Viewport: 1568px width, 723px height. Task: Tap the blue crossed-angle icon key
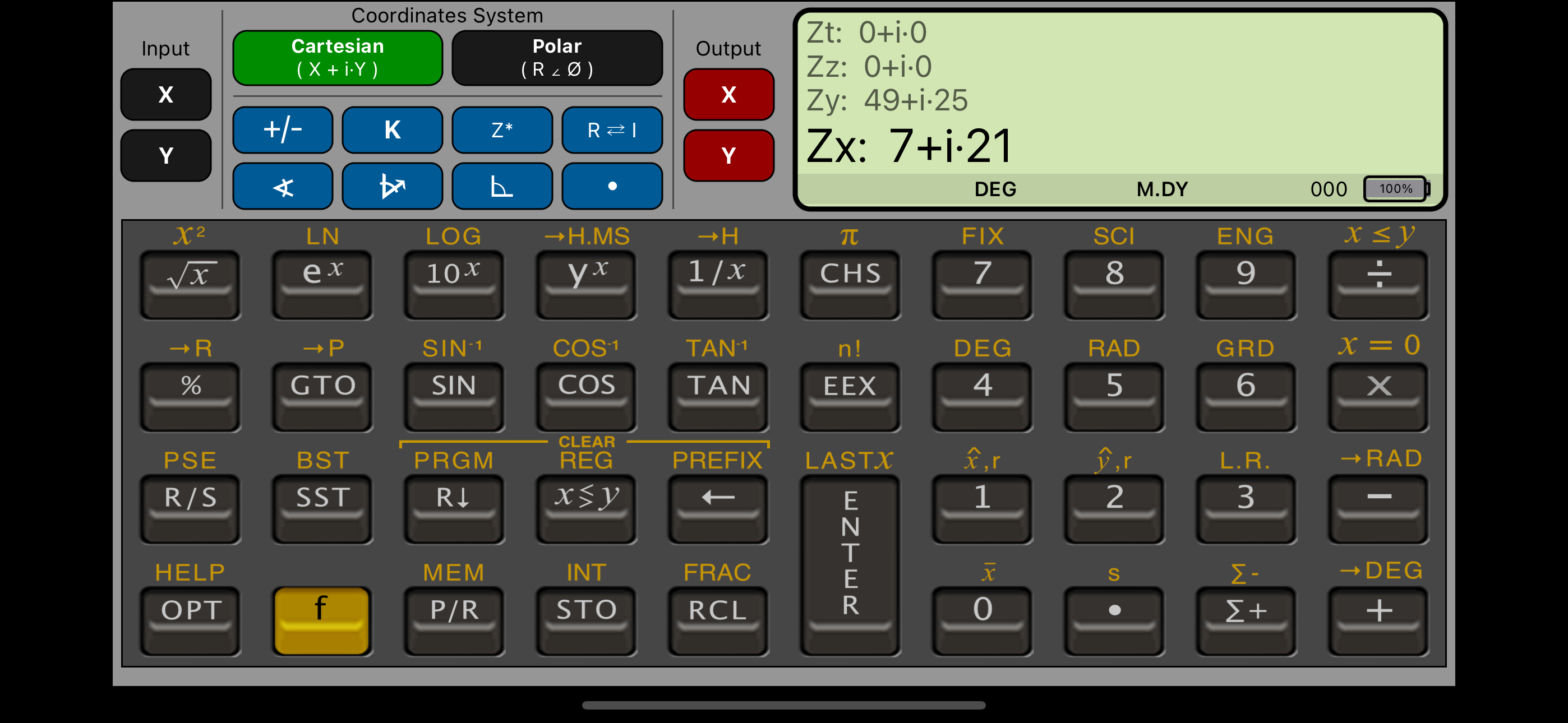tap(283, 186)
